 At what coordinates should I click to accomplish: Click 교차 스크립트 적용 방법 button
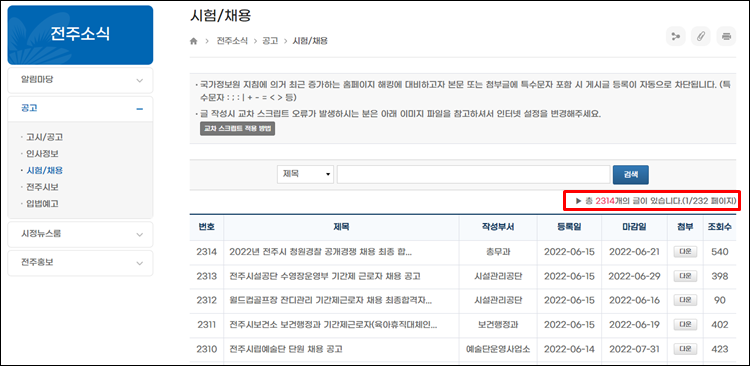pyautogui.click(x=237, y=129)
